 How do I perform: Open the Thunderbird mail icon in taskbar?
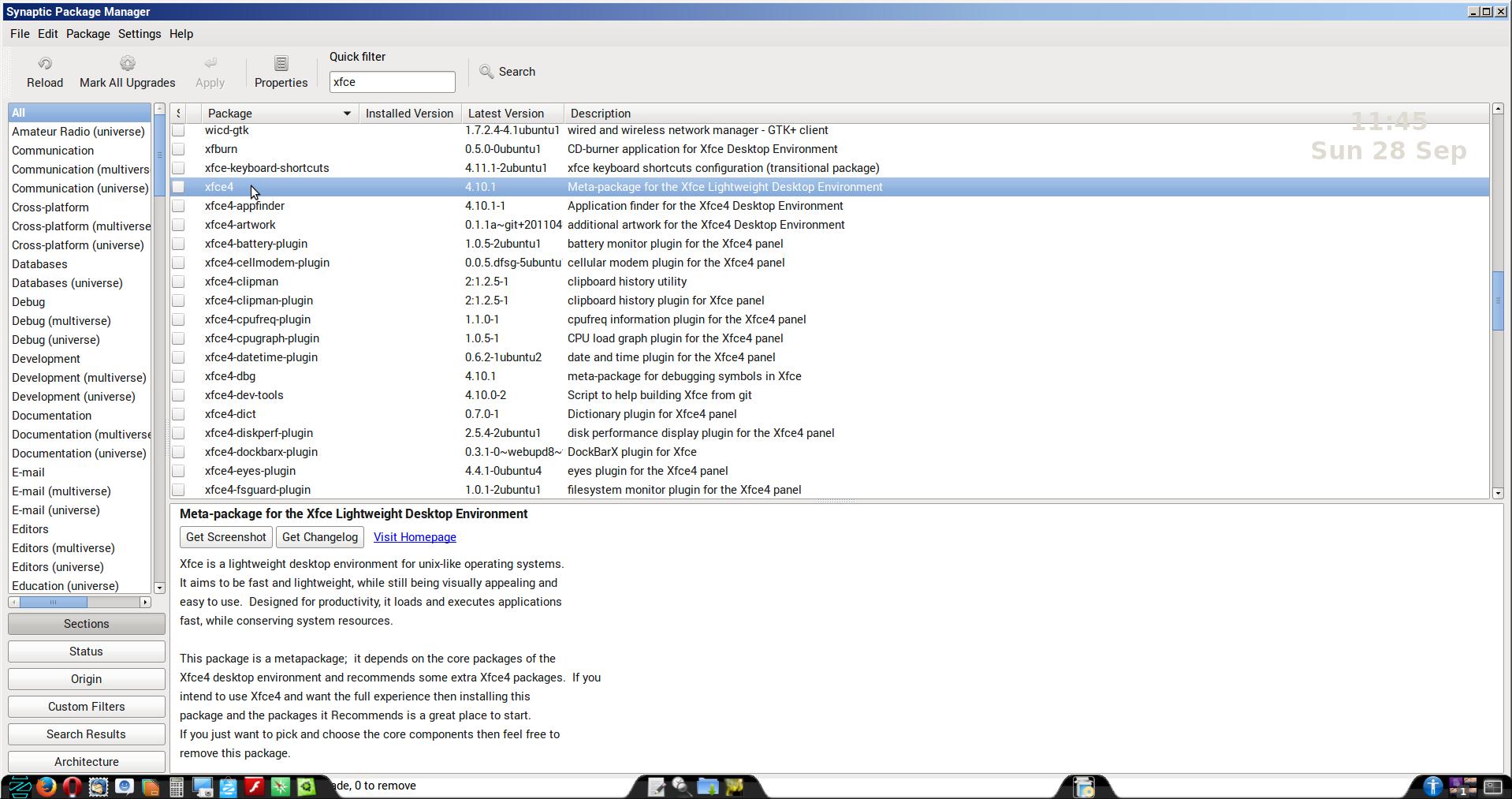pos(98,786)
